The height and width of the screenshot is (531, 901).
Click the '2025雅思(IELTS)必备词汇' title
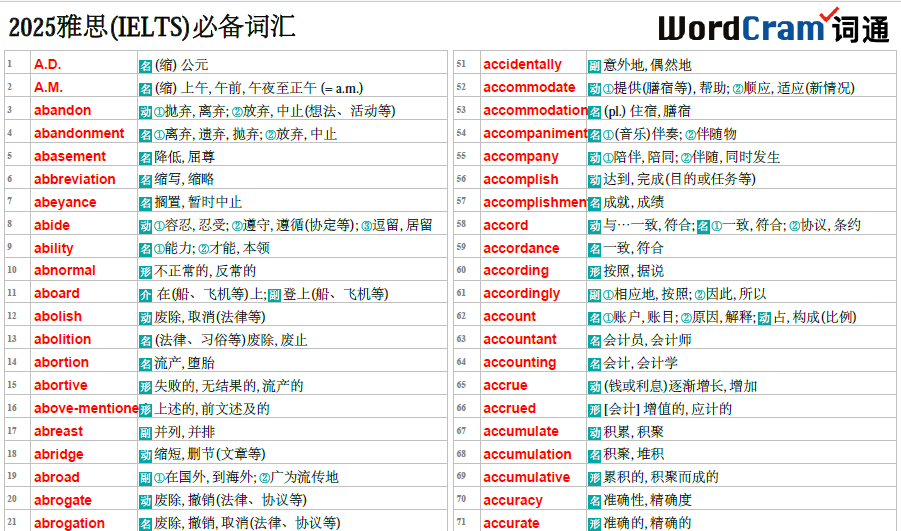(x=152, y=27)
